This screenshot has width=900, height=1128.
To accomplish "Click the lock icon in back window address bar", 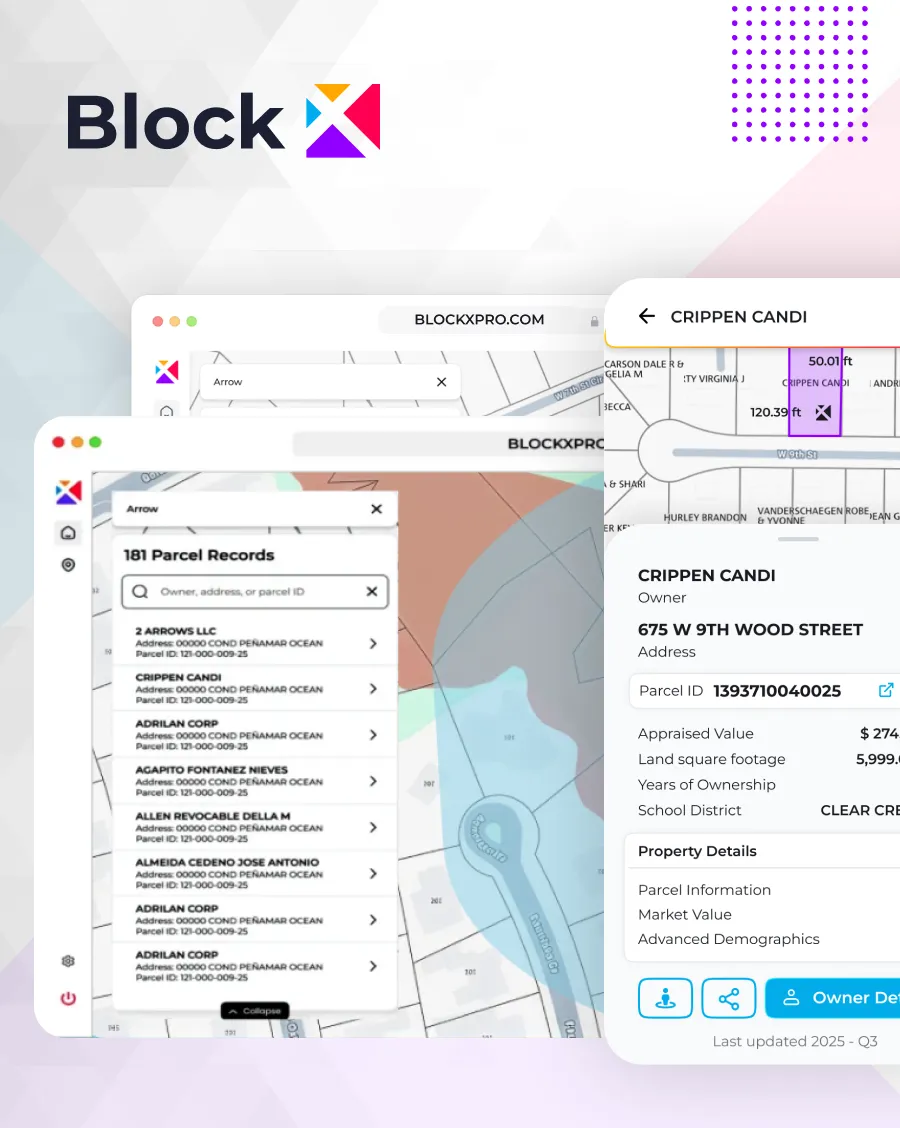I will (x=594, y=321).
